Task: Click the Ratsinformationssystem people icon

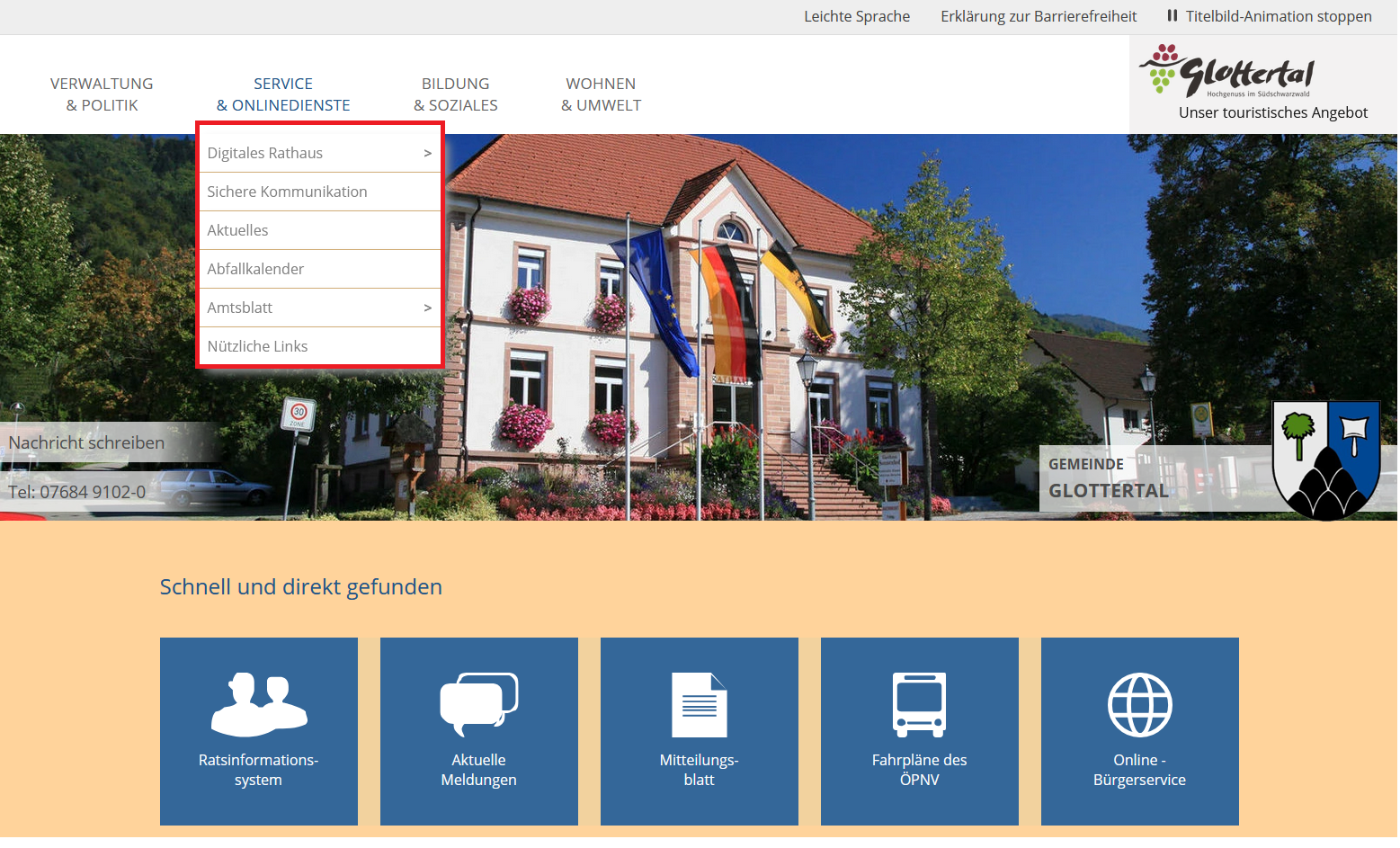Action: [259, 705]
